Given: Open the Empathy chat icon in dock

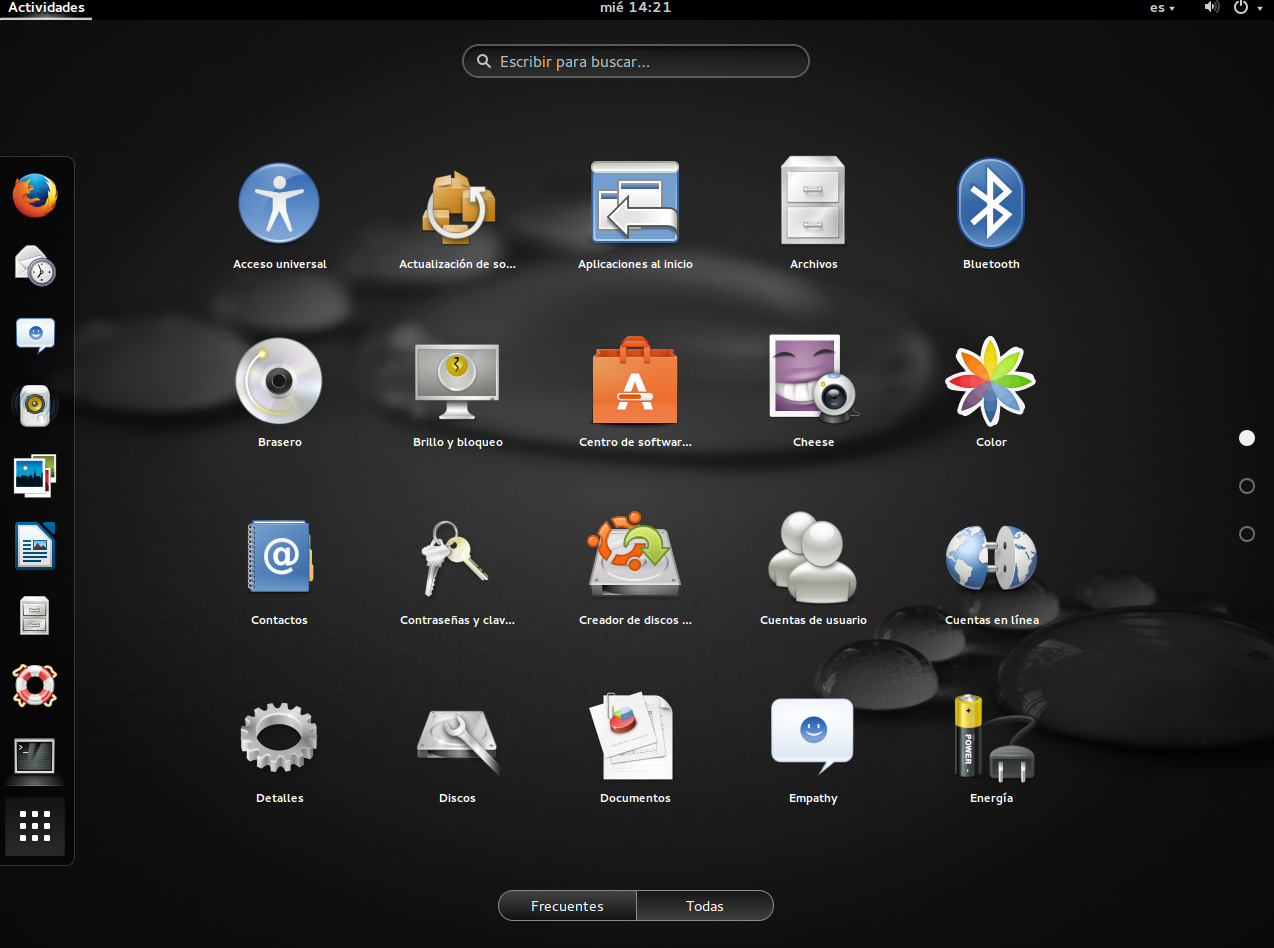Looking at the screenshot, I should pyautogui.click(x=35, y=335).
